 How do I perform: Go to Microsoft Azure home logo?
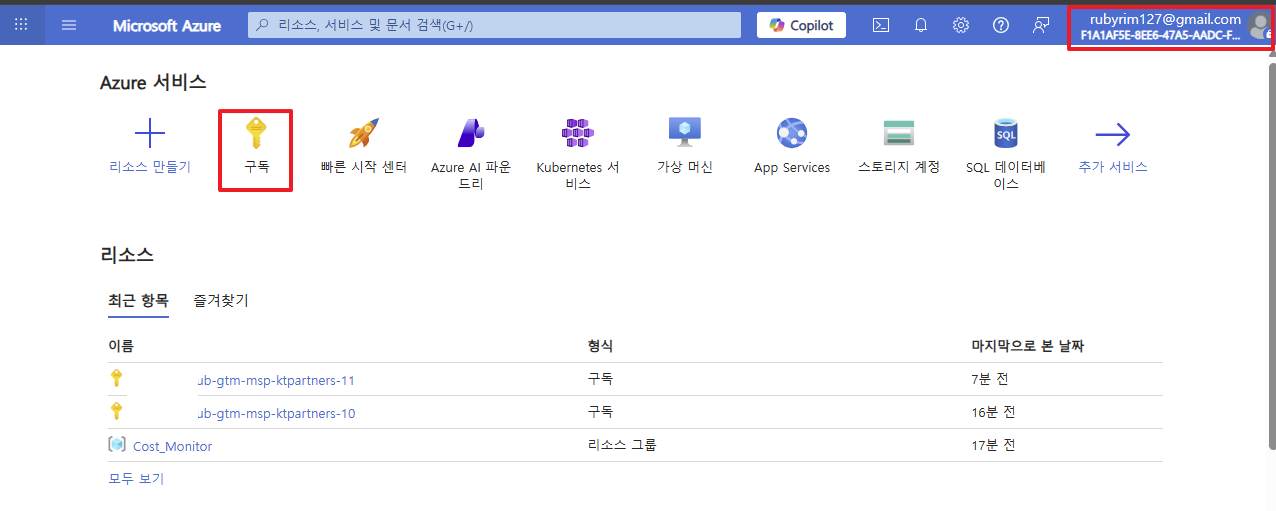pyautogui.click(x=167, y=26)
